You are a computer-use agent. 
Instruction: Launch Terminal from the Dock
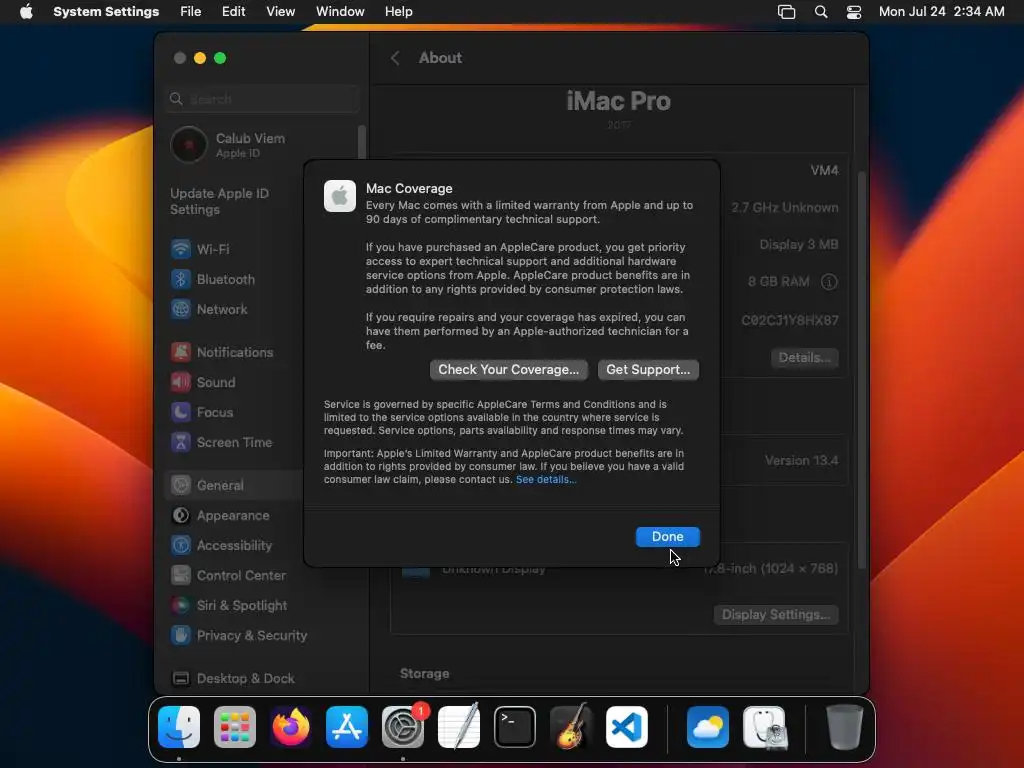click(515, 727)
